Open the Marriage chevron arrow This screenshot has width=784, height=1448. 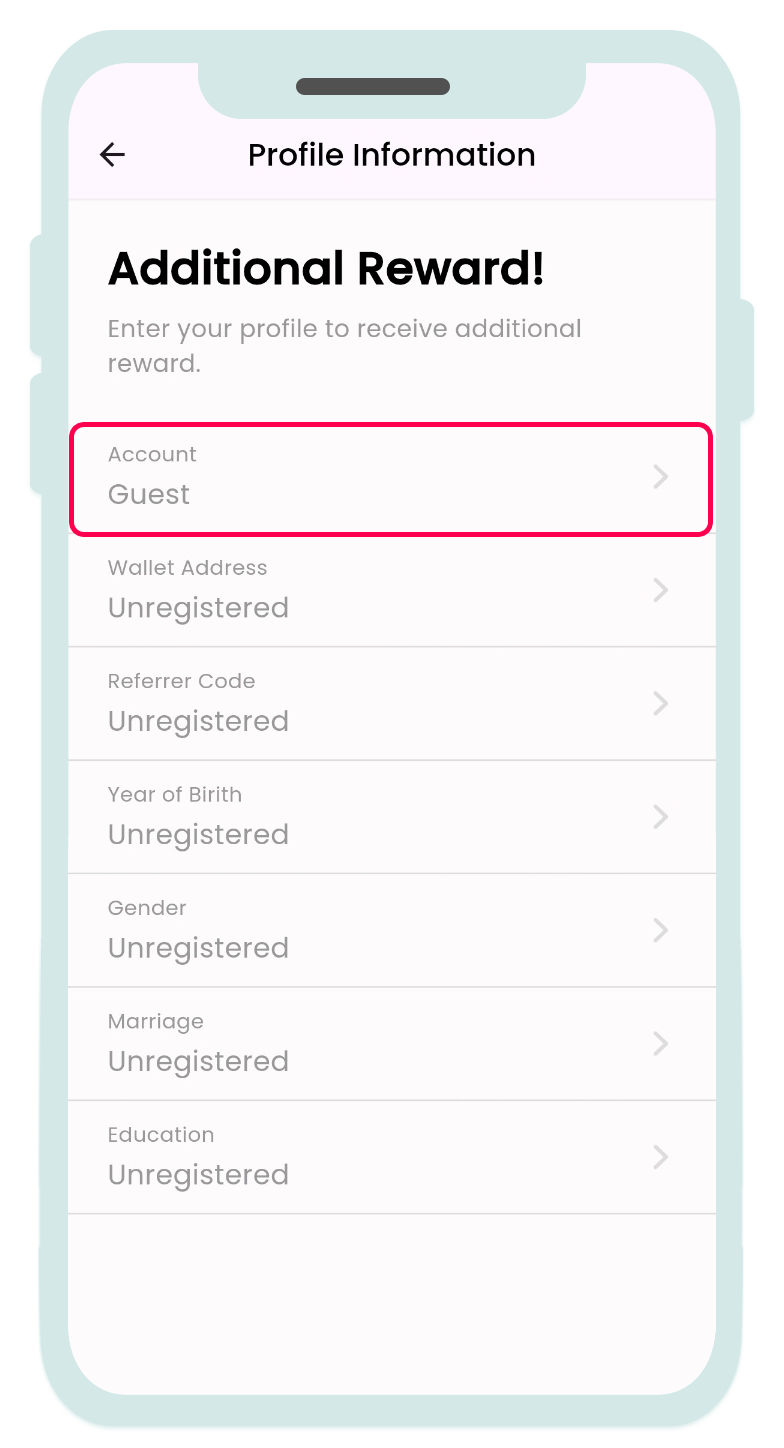660,1044
